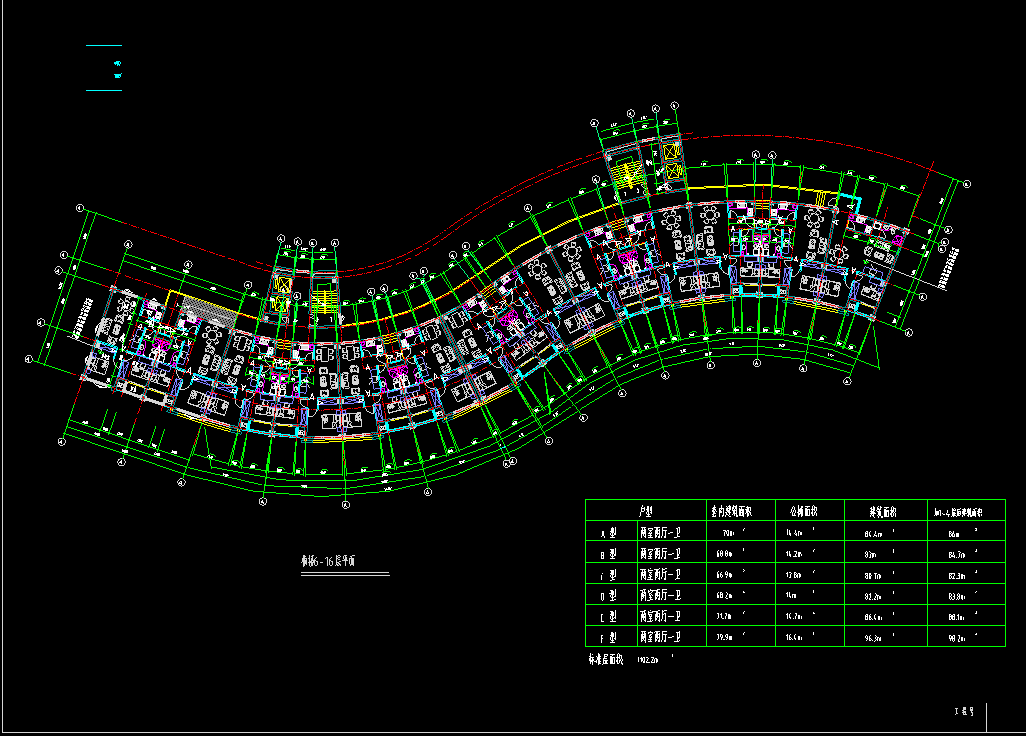Select the 工程号 text in title block
Image resolution: width=1026 pixels, height=736 pixels.
(x=963, y=712)
